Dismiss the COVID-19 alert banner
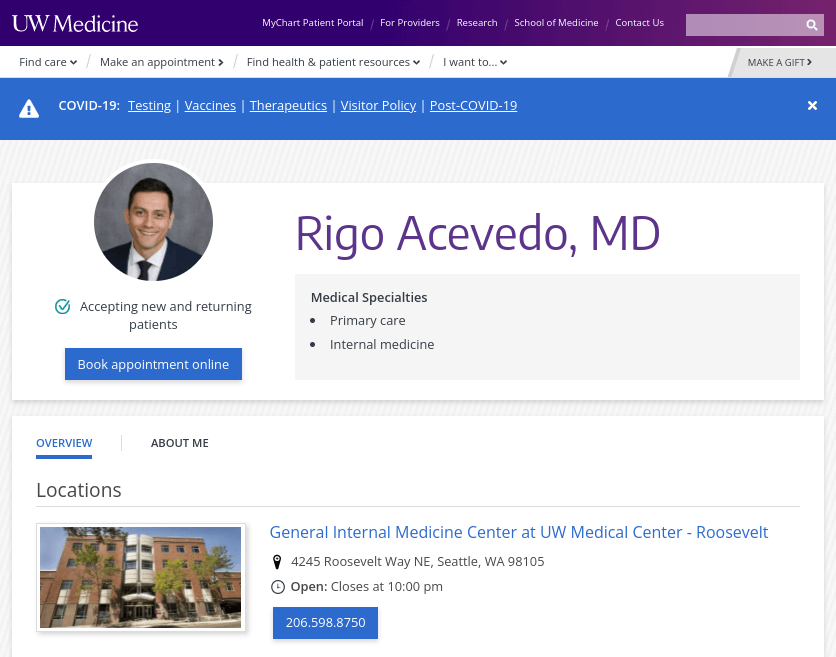This screenshot has height=657, width=836. [812, 106]
